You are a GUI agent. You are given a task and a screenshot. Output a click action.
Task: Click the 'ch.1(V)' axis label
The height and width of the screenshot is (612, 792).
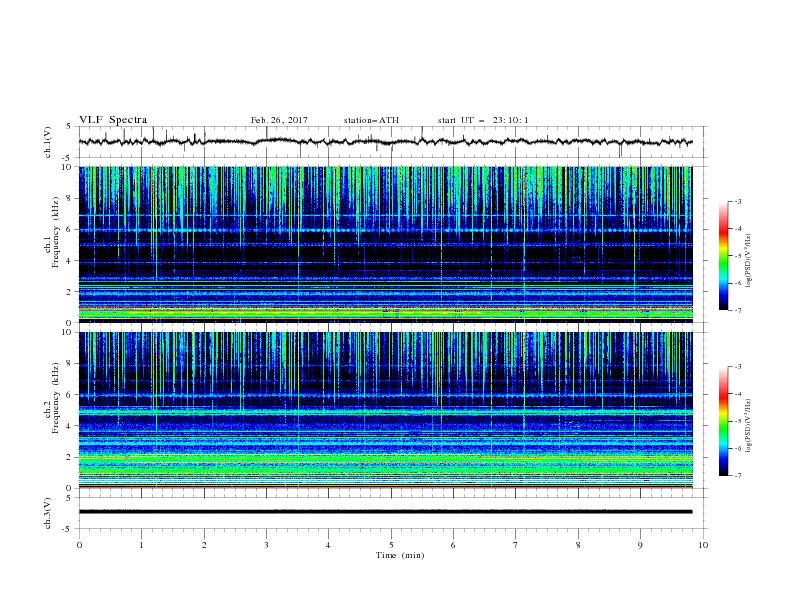tap(48, 142)
